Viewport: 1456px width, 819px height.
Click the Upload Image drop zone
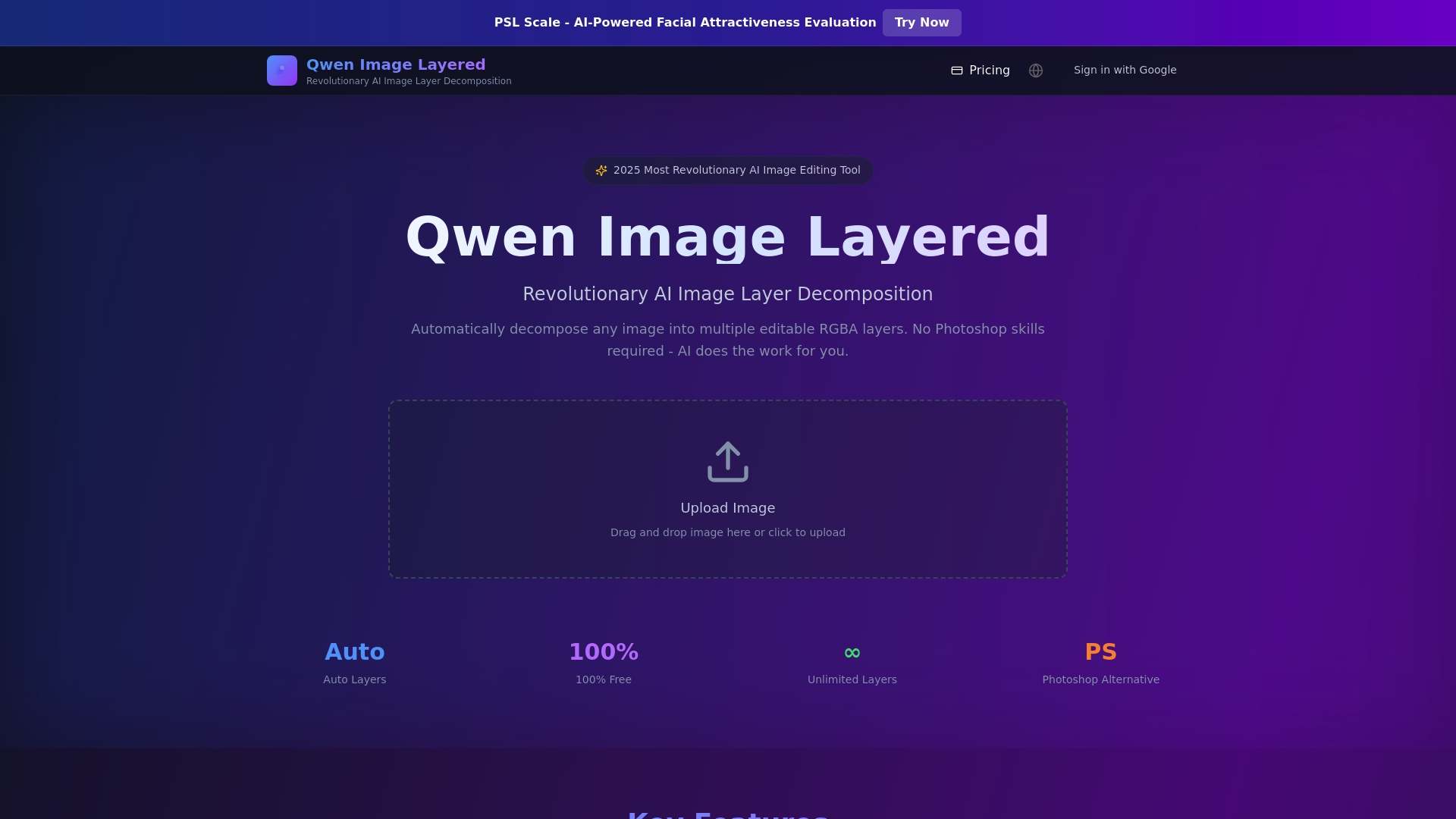coord(727,489)
